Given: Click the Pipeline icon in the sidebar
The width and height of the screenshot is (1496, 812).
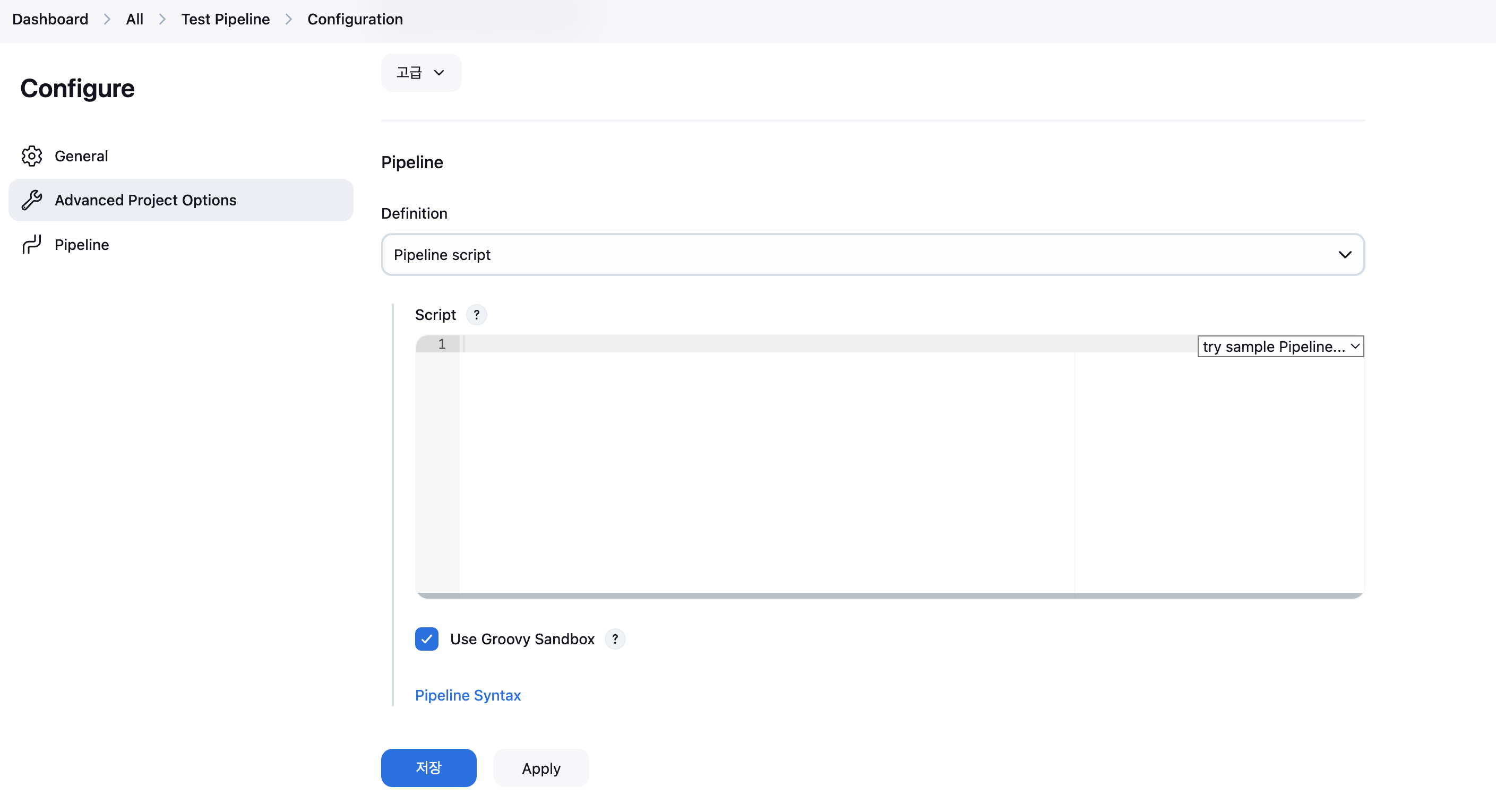Looking at the screenshot, I should tap(32, 244).
